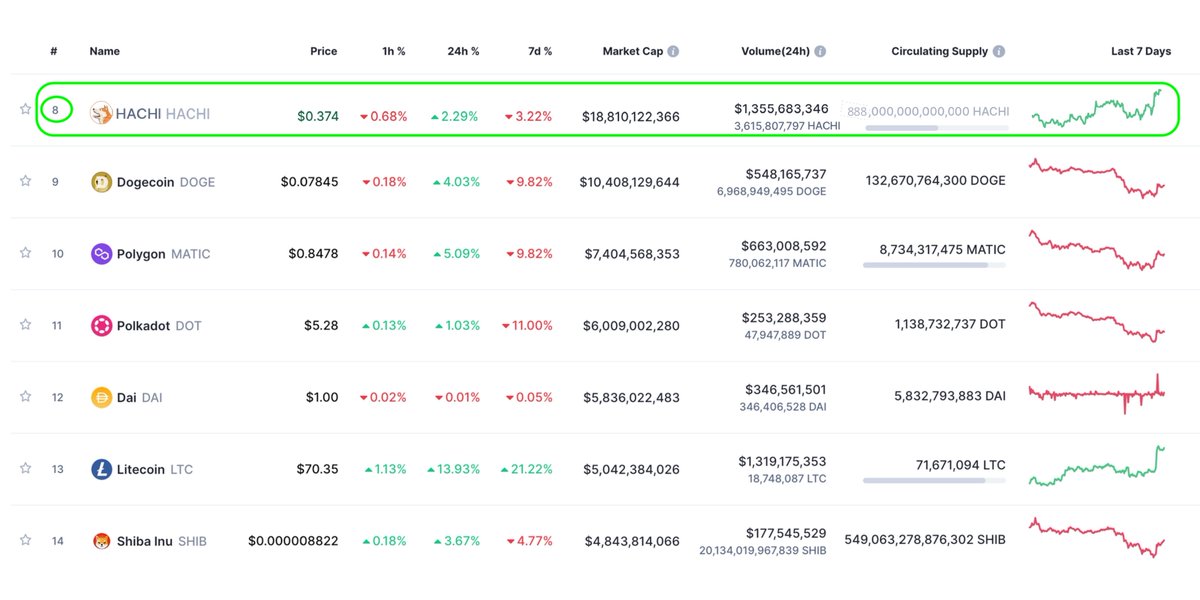Click Dai price $1.00
The width and height of the screenshot is (1200, 600).
tap(322, 397)
